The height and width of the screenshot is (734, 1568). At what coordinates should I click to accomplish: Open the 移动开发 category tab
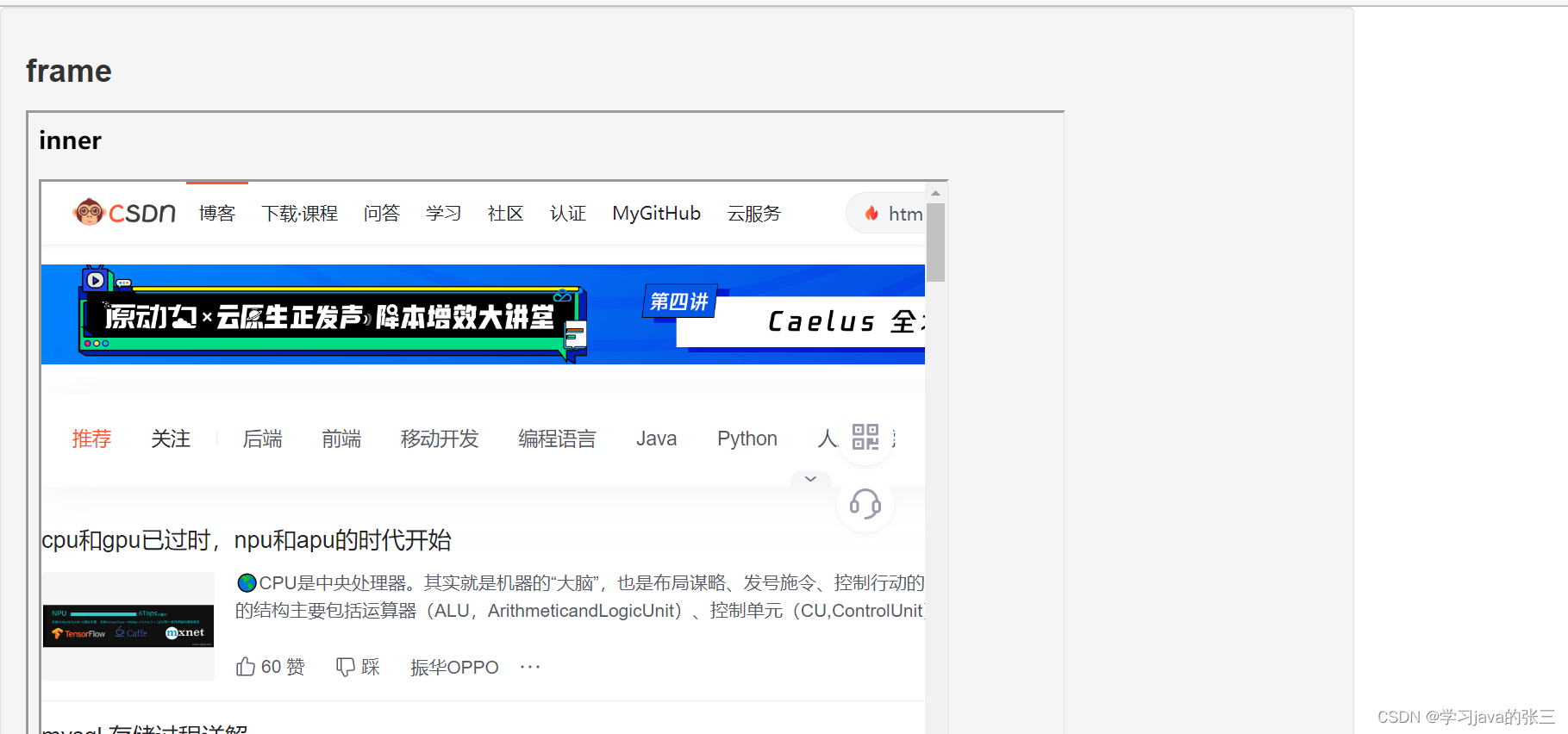(440, 439)
